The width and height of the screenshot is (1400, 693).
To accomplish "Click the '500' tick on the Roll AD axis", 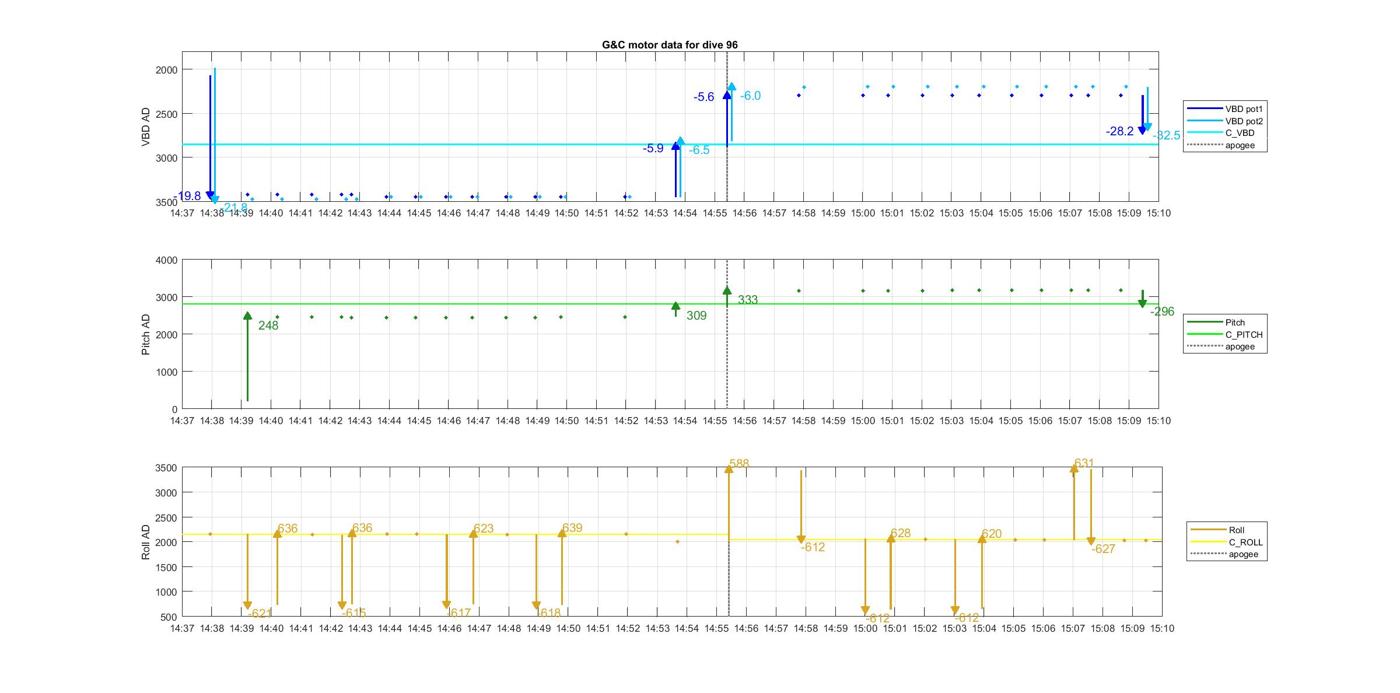I will click(169, 617).
